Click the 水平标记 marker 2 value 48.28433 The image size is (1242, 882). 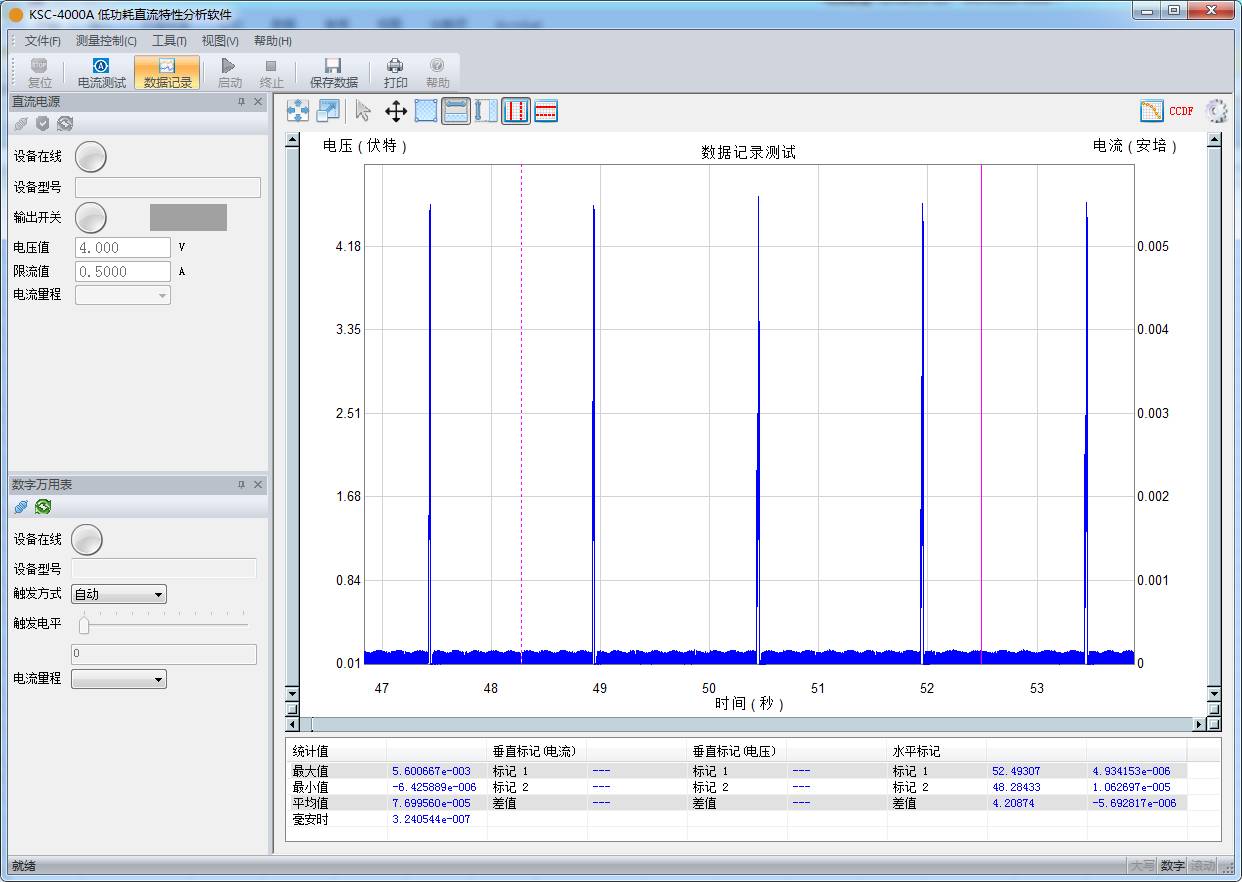coord(1016,787)
